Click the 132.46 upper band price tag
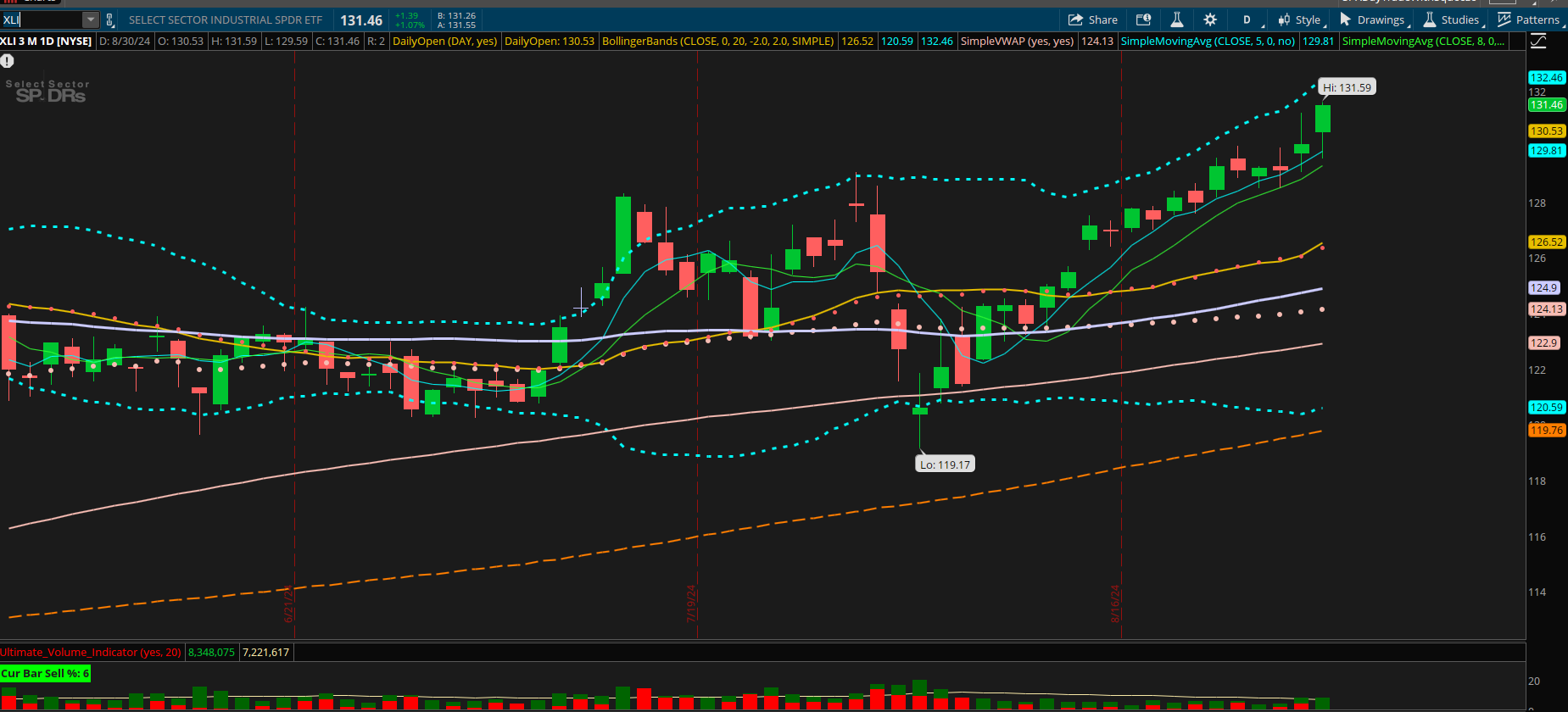 (1547, 77)
